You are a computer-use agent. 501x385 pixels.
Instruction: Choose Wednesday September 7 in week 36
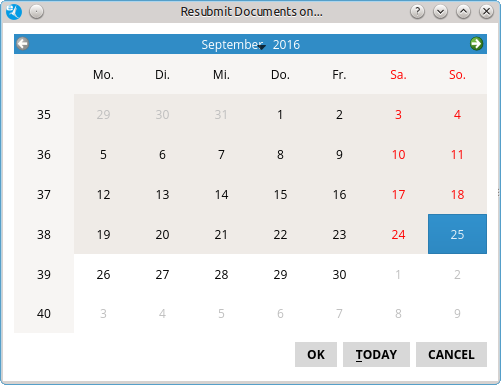coord(221,154)
